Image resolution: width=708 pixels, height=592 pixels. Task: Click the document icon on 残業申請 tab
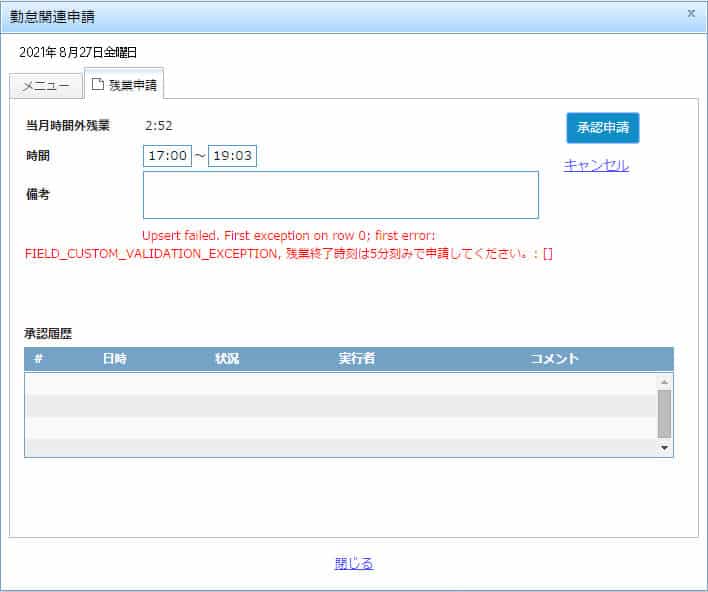tap(97, 85)
